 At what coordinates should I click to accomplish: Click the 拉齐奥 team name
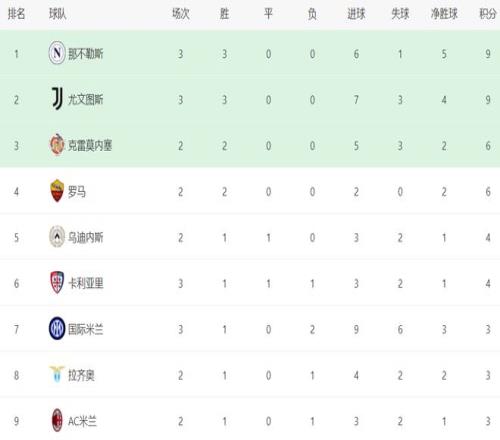tap(81, 375)
